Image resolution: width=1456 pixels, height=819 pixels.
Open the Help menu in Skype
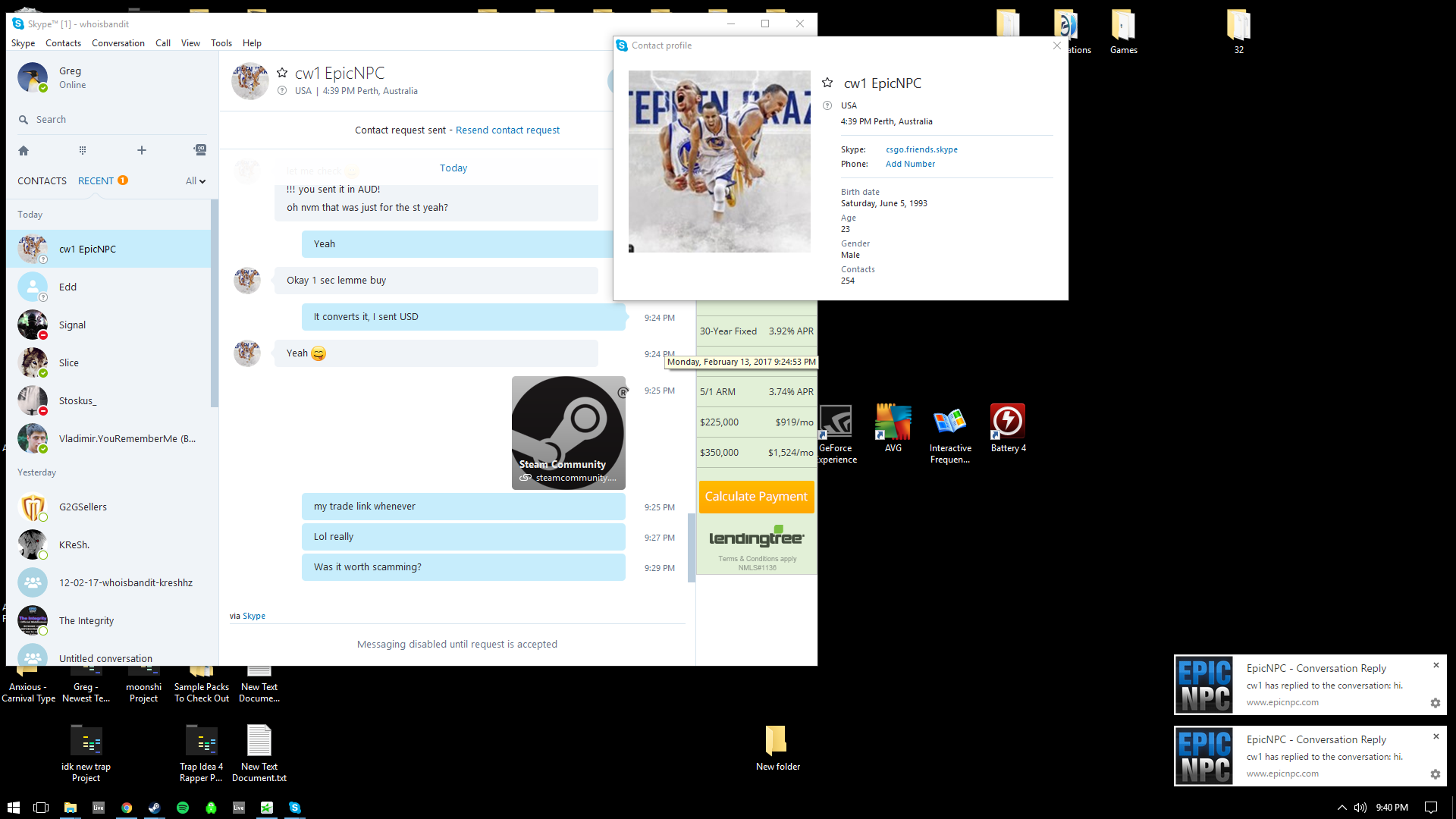pos(252,43)
